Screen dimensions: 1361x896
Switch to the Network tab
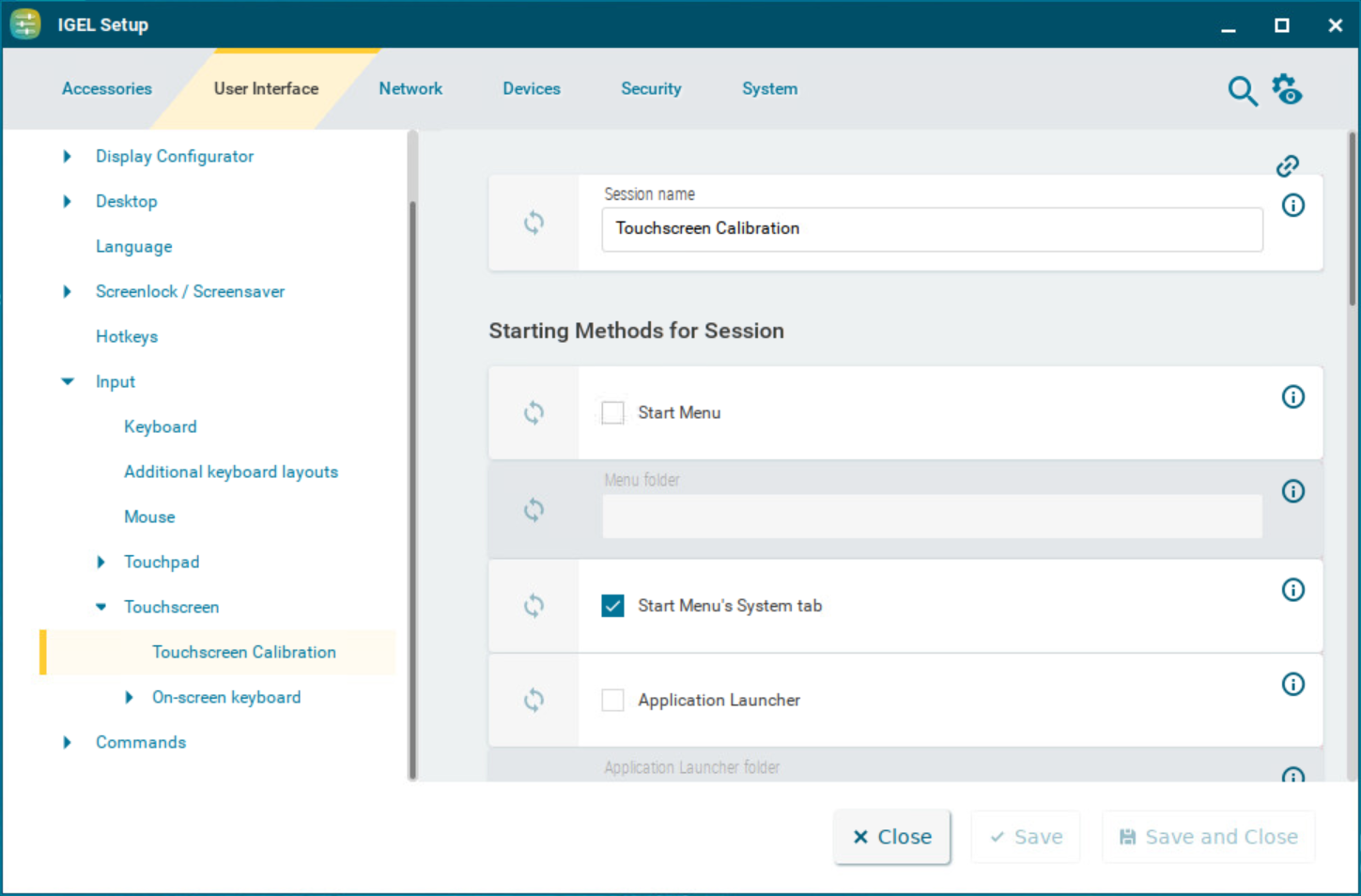coord(410,89)
